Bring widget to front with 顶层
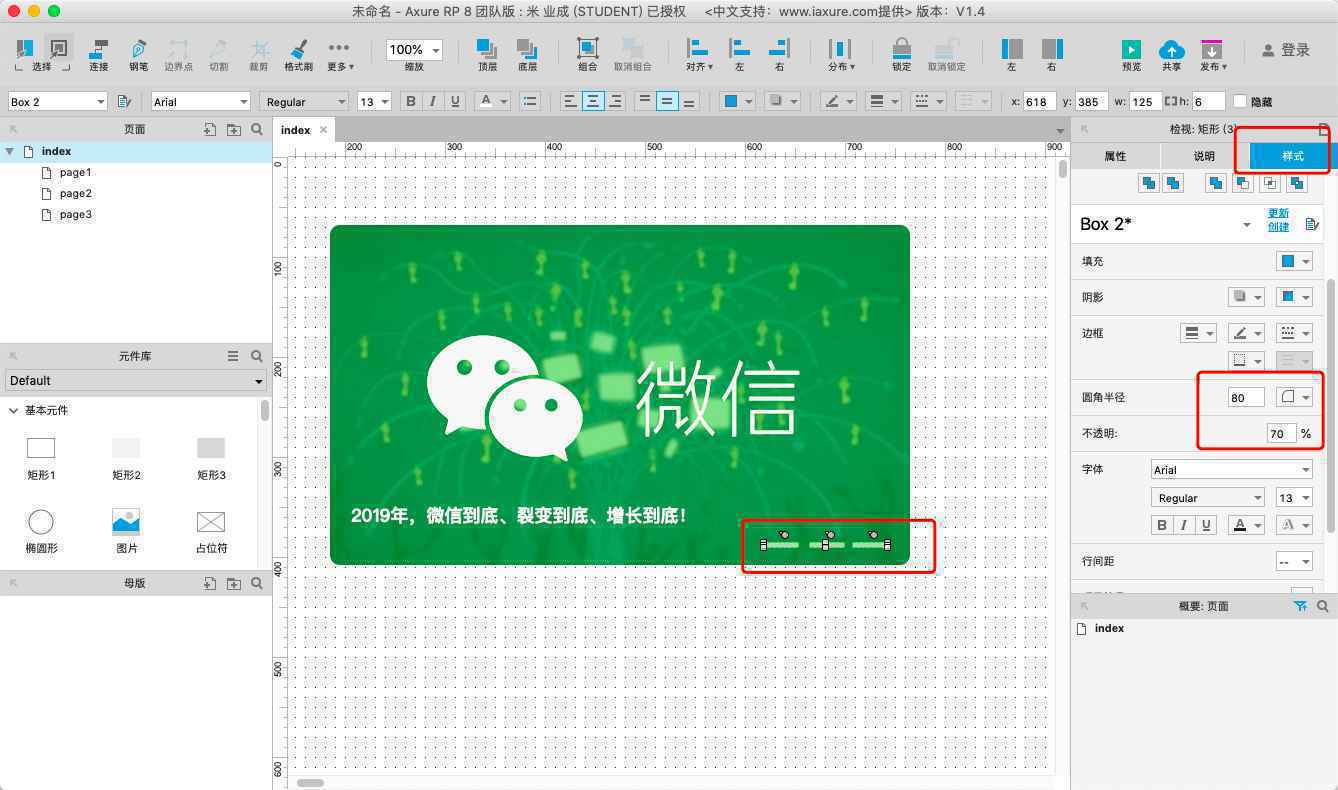Viewport: 1338px width, 790px height. pos(487,55)
